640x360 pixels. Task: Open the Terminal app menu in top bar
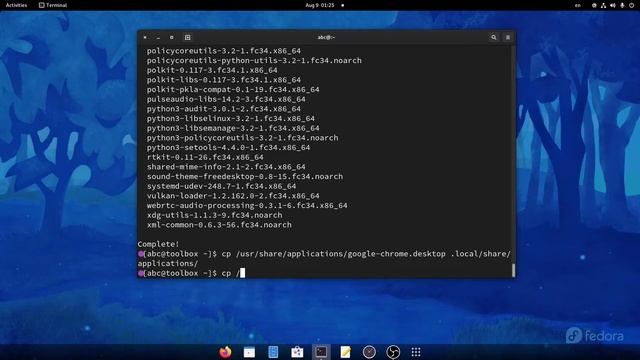[x=53, y=5]
